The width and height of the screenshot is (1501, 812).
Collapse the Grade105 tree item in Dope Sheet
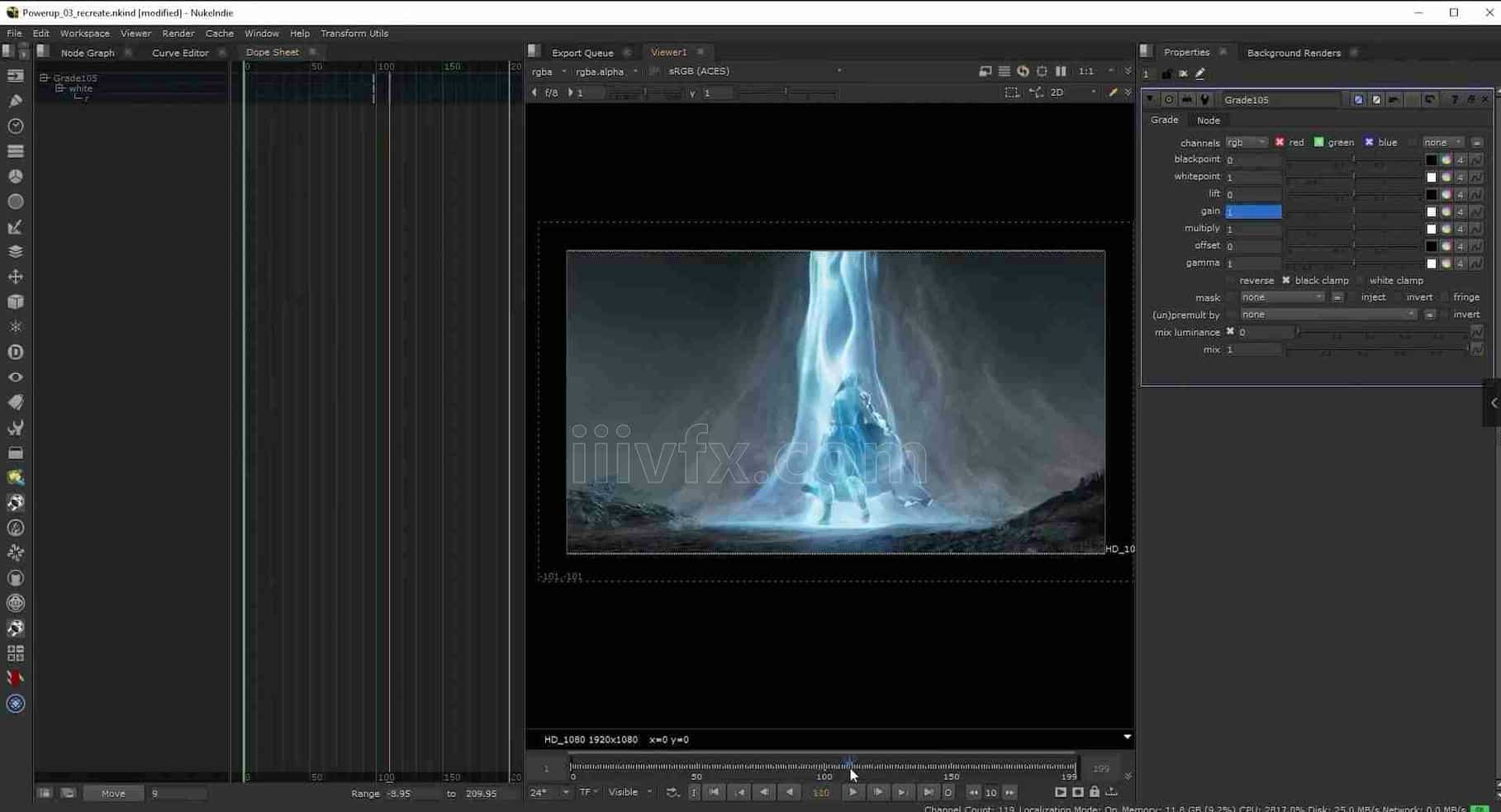tap(45, 78)
